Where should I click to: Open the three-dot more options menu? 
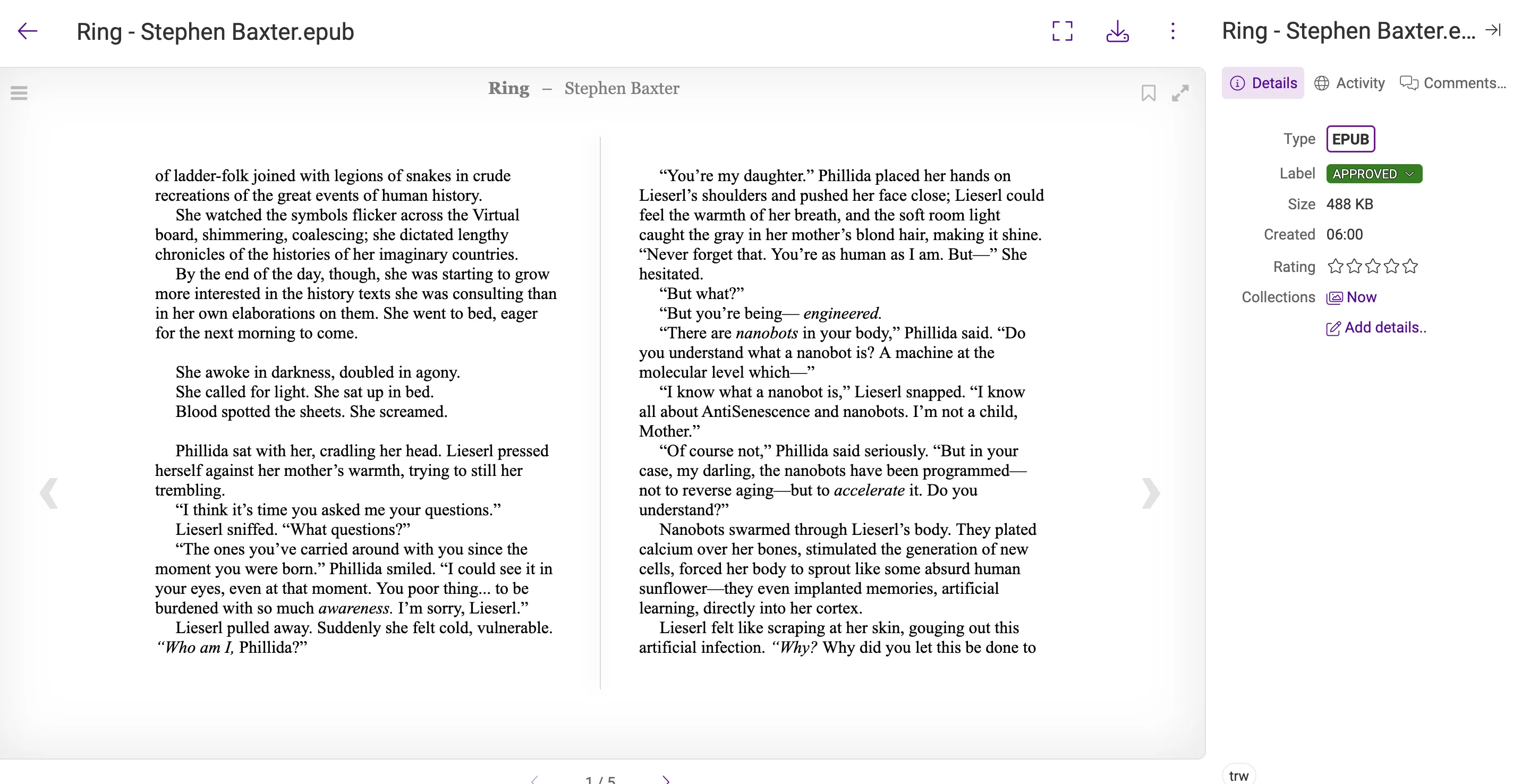[x=1172, y=31]
